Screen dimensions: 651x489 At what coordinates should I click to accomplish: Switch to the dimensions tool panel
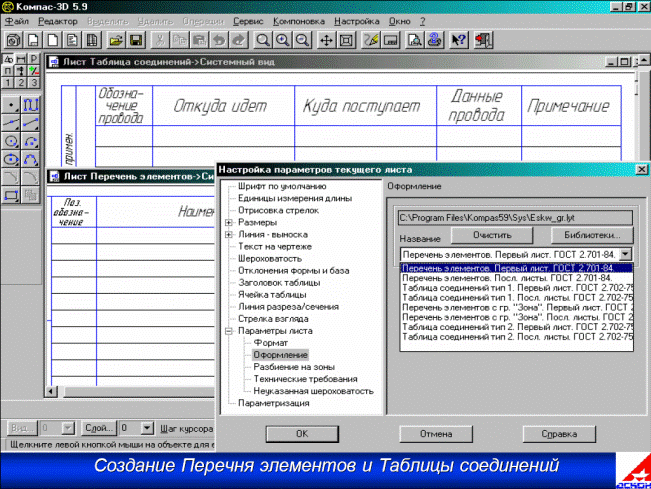(21, 59)
